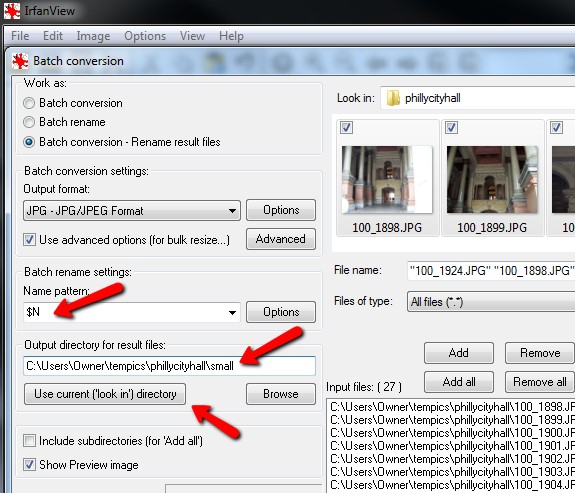Toggle Use advanced options checkbox
Screen dimensions: 575x493
pos(29,240)
